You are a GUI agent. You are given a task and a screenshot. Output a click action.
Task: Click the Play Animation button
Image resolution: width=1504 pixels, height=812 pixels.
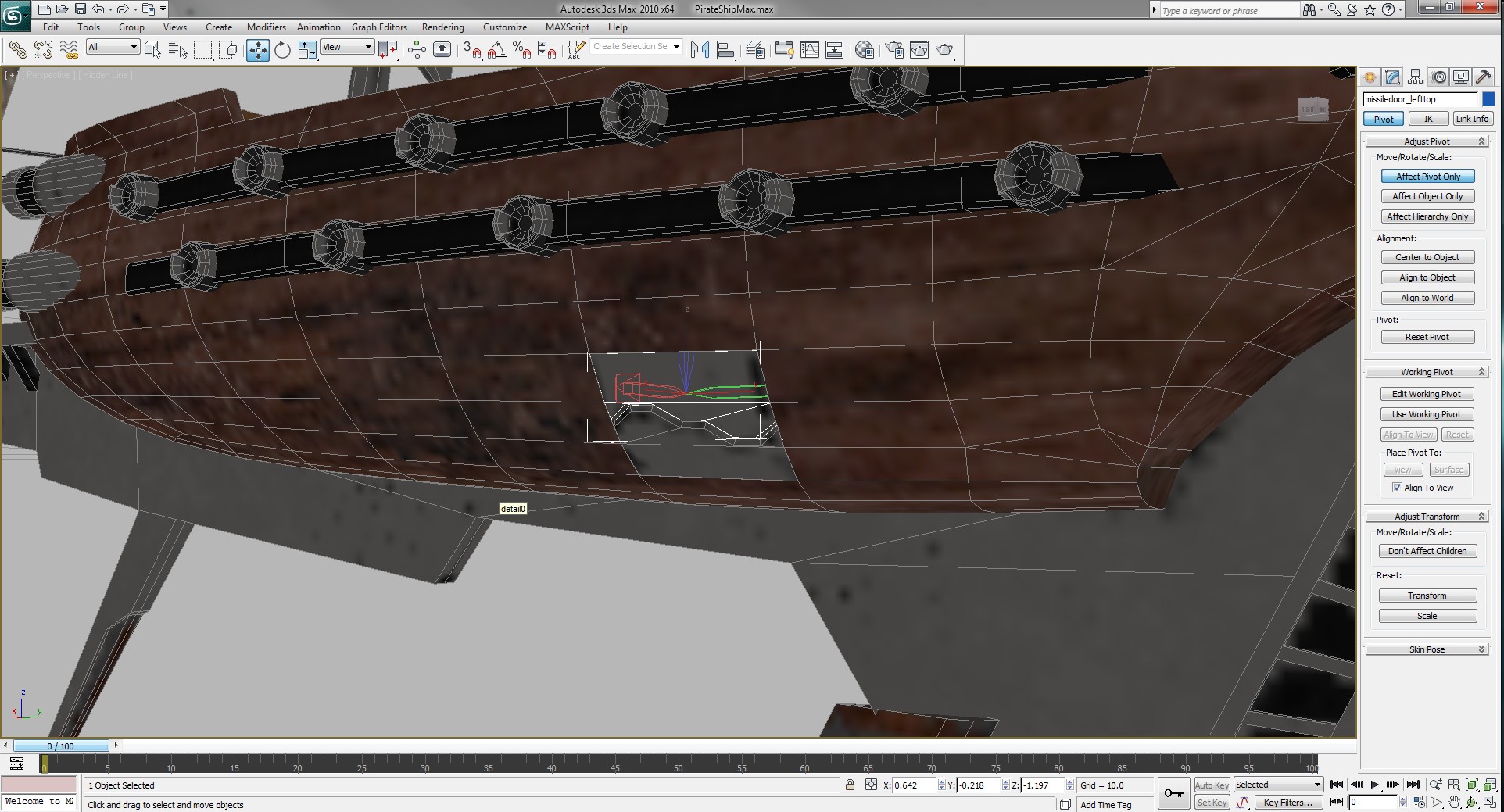coord(1374,785)
